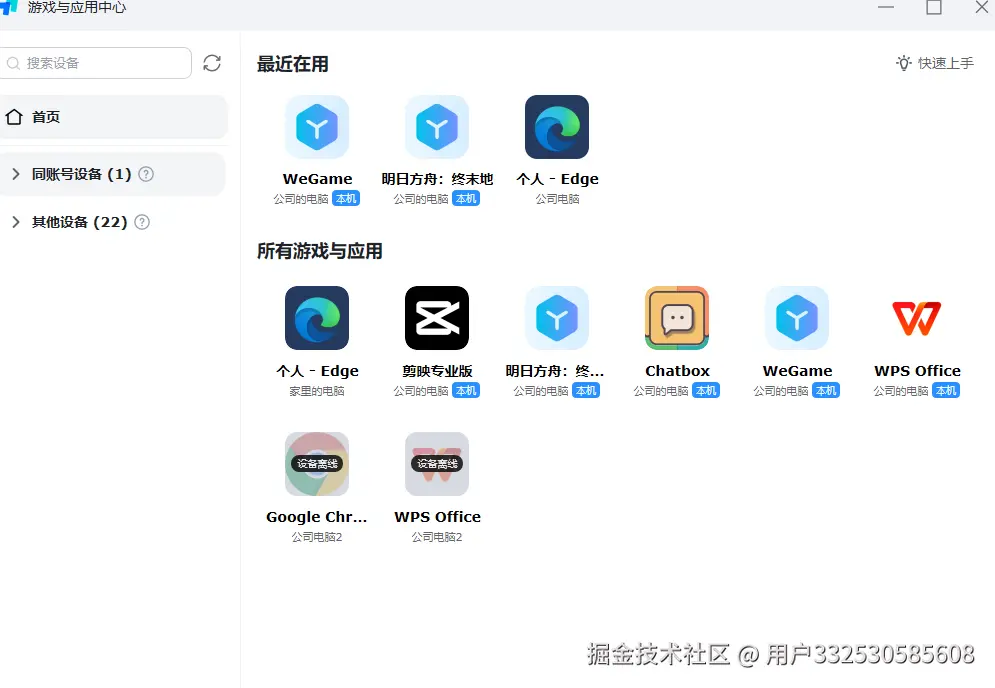The image size is (995, 688).
Task: Launch WPS Office on 公司的电脑
Action: [x=917, y=318]
